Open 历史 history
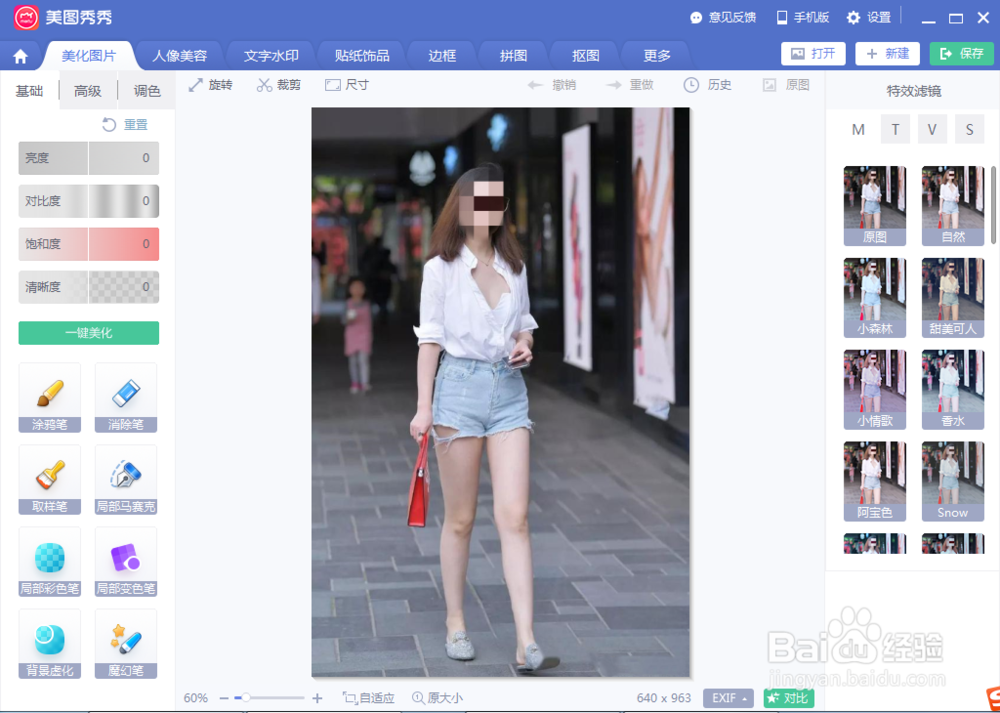 click(707, 85)
